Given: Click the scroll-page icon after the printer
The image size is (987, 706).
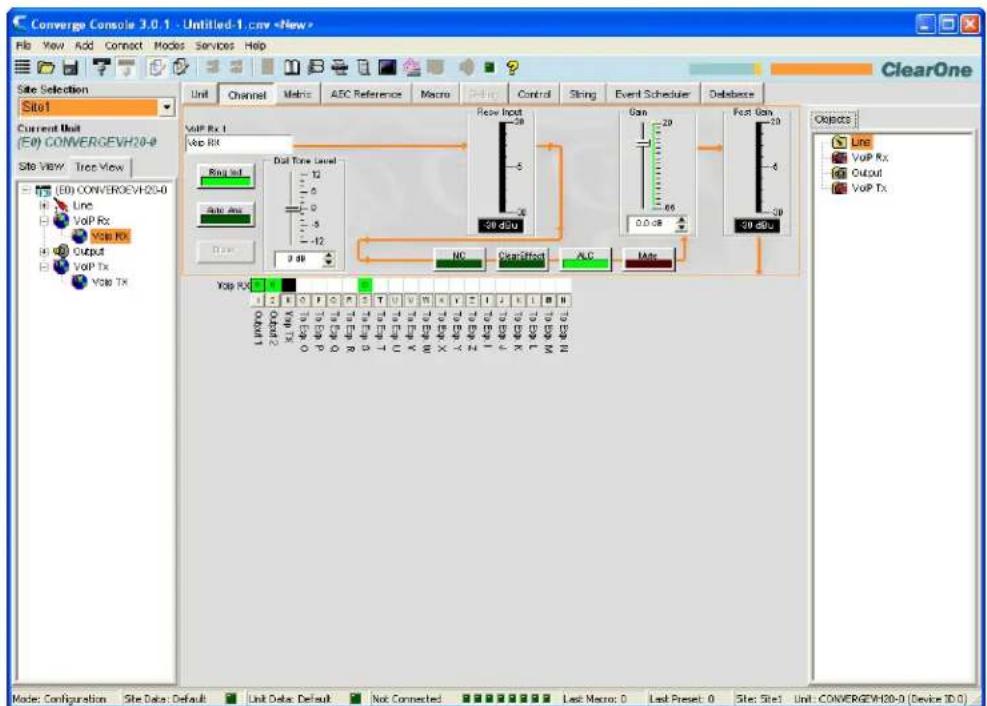Looking at the screenshot, I should pyautogui.click(x=363, y=67).
